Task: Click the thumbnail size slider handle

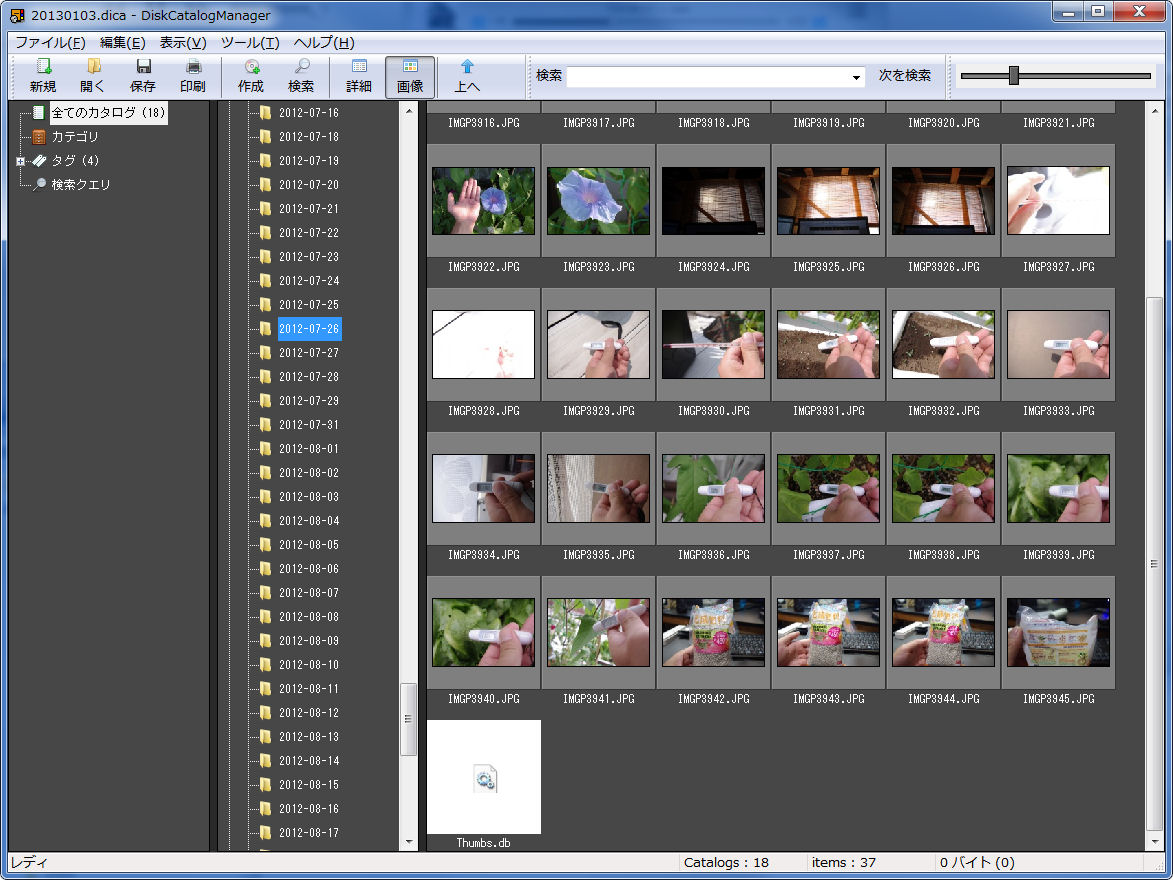Action: click(x=1013, y=76)
